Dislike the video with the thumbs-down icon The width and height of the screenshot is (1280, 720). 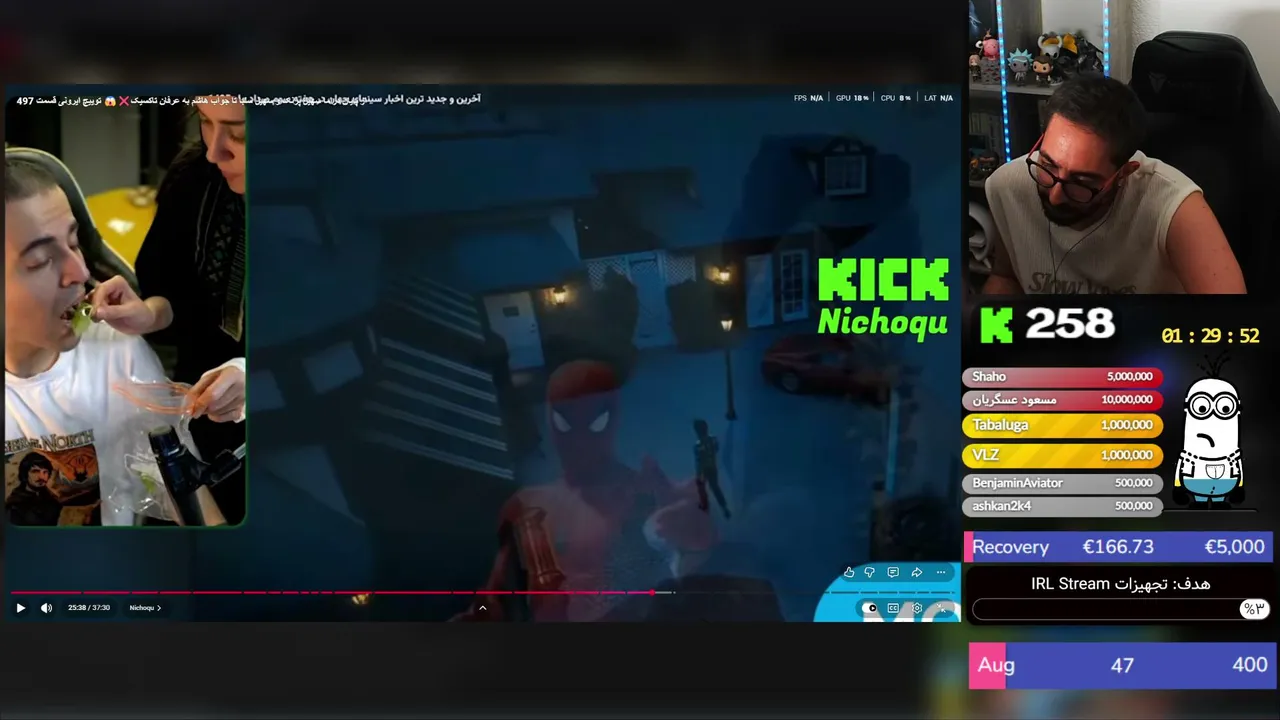(870, 572)
